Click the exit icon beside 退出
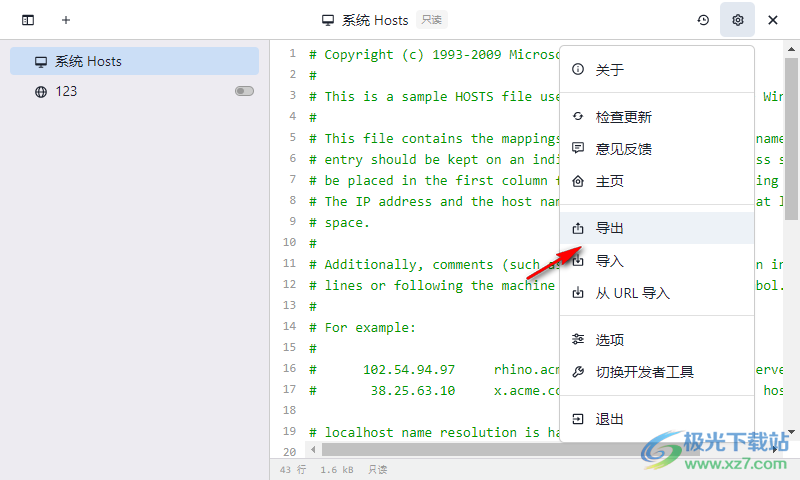800x480 pixels. coord(578,419)
